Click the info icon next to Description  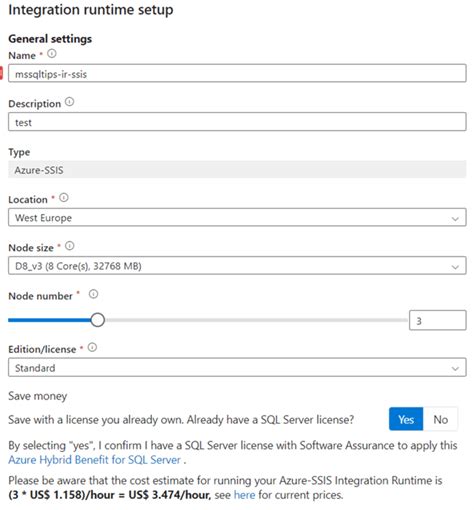[x=69, y=102]
